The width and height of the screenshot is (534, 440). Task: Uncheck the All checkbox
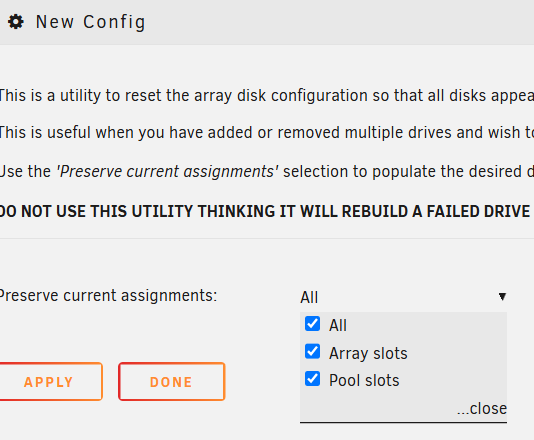(312, 324)
